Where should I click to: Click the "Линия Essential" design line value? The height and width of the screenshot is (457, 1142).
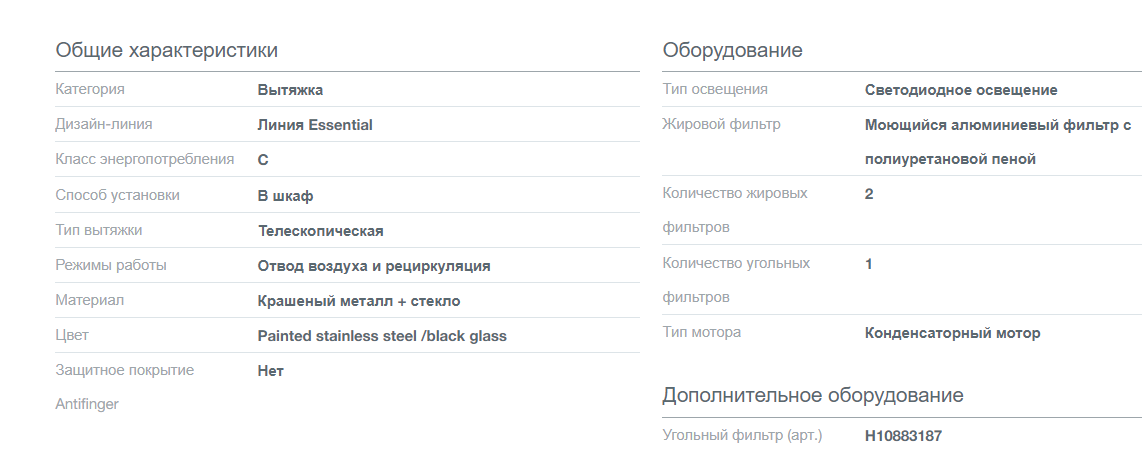click(315, 125)
